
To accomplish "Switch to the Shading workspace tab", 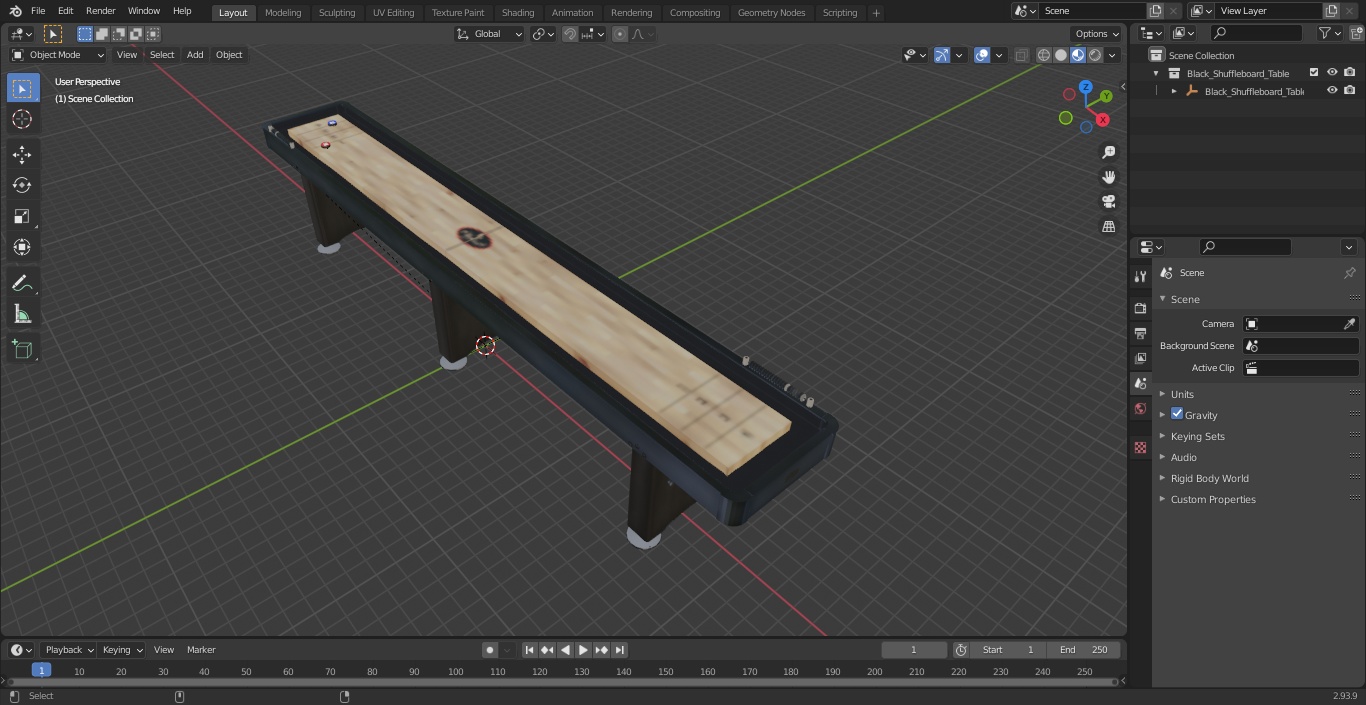I will coord(518,13).
